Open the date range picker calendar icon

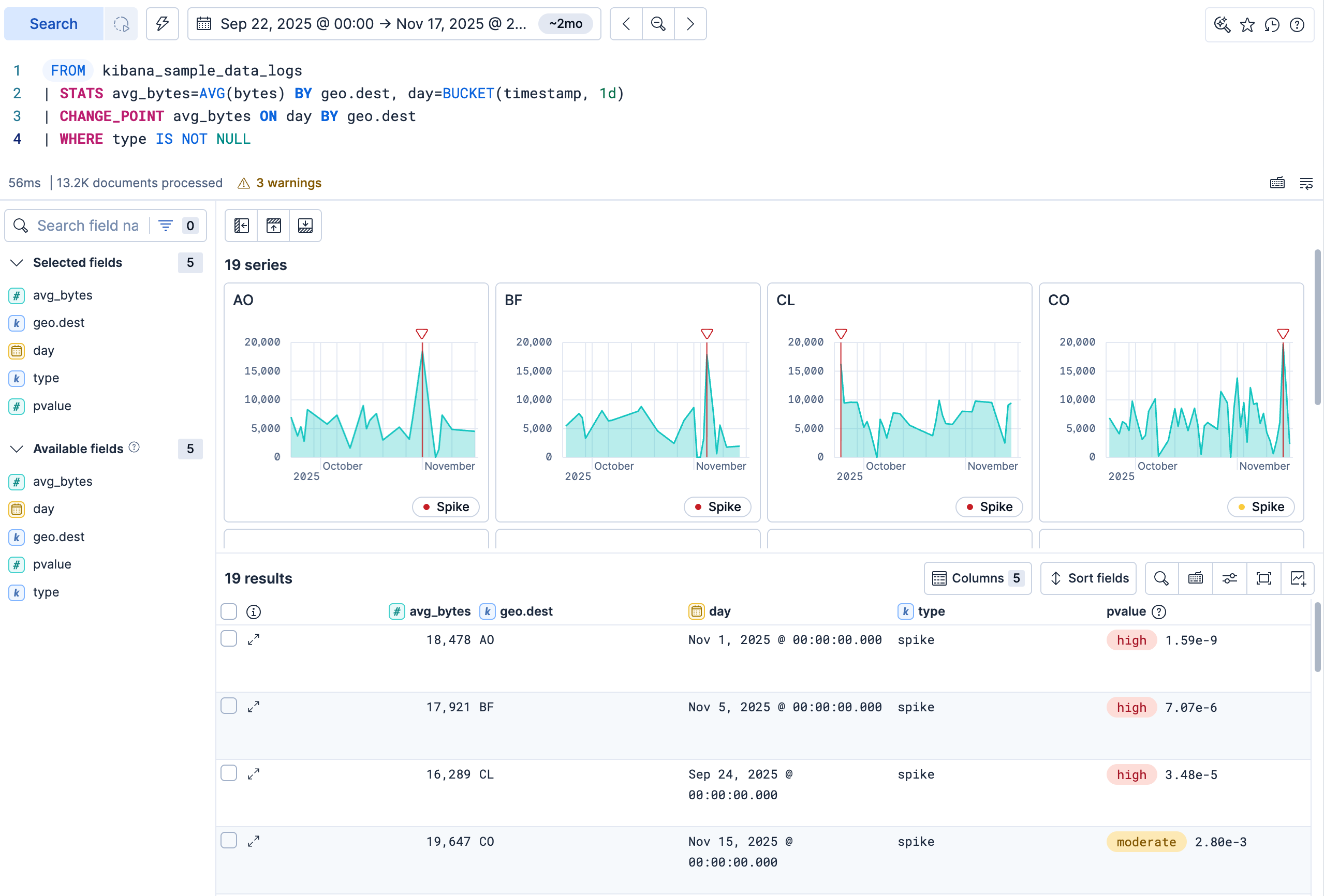pos(204,24)
